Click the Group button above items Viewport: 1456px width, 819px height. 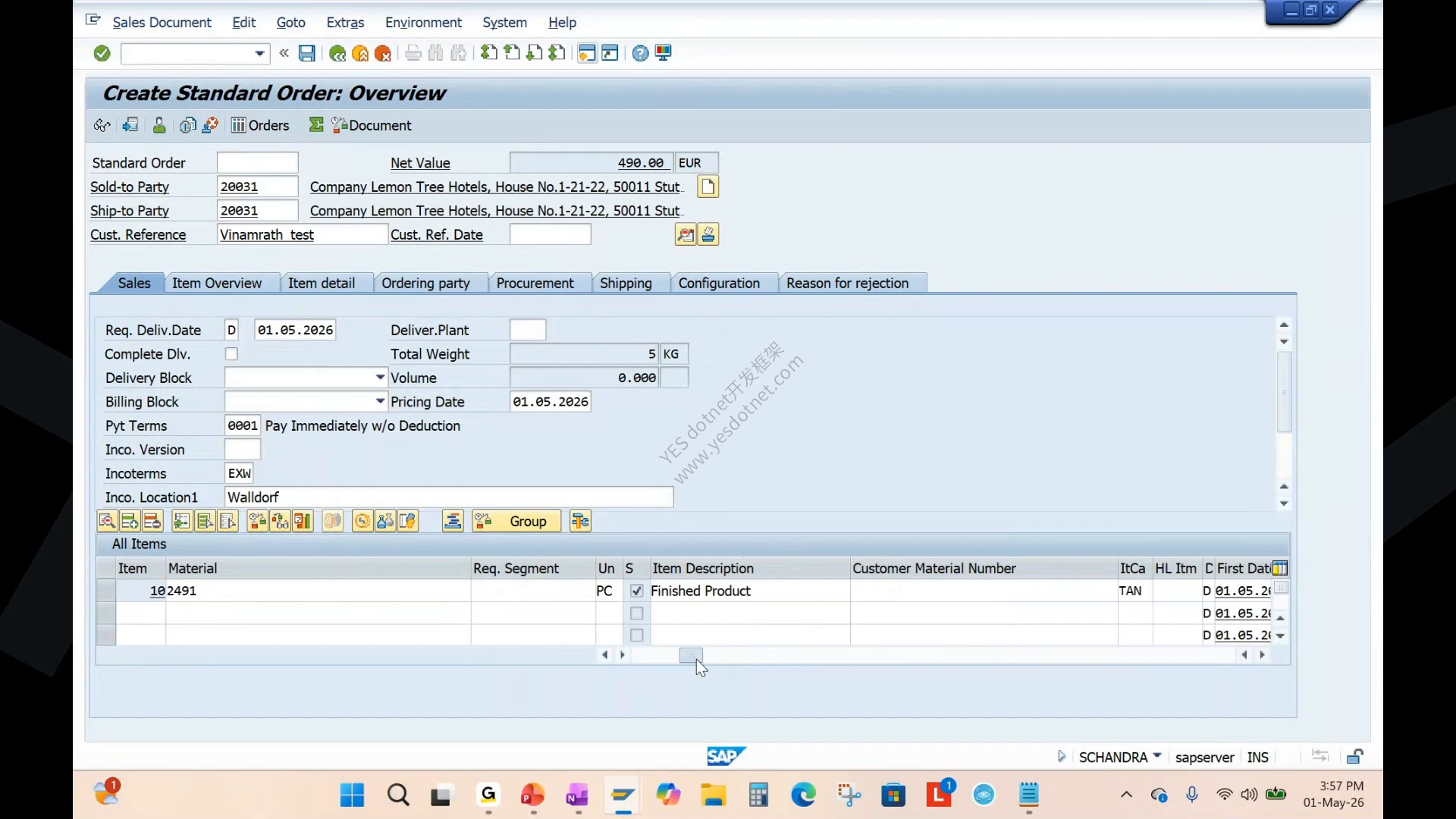pos(516,521)
